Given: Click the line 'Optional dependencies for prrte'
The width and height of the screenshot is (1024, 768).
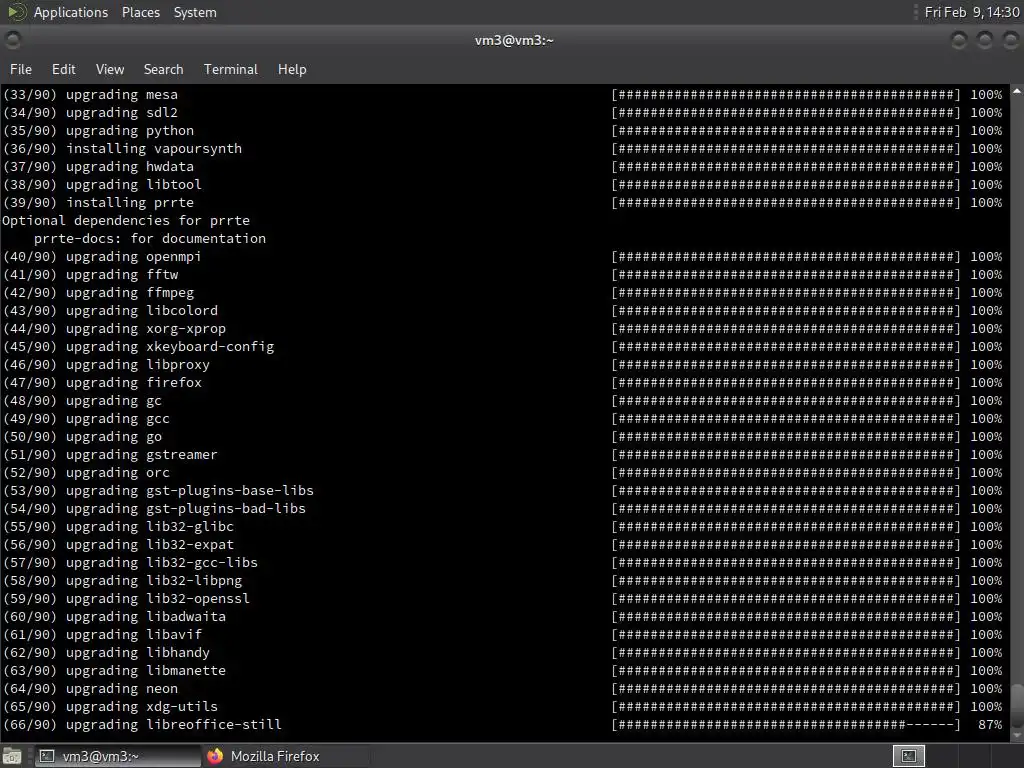Looking at the screenshot, I should click(x=125, y=220).
